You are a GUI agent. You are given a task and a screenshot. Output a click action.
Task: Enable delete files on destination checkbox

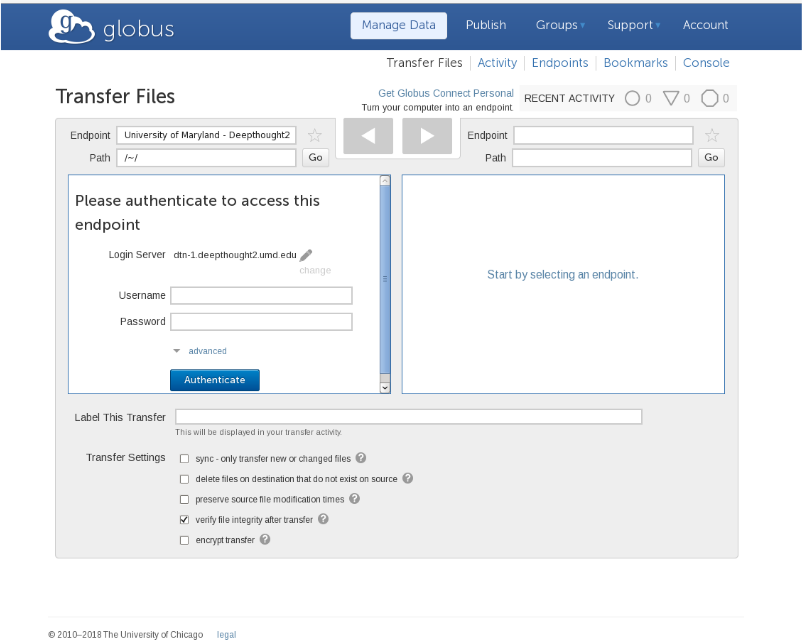coord(184,479)
